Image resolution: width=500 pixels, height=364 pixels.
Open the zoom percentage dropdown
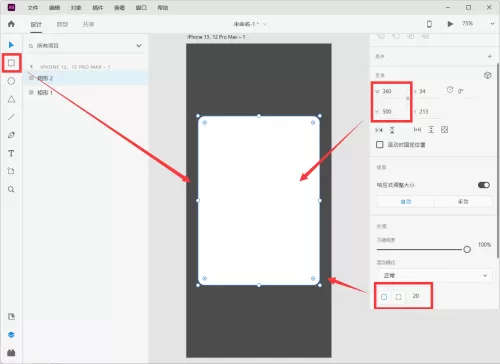[x=492, y=24]
